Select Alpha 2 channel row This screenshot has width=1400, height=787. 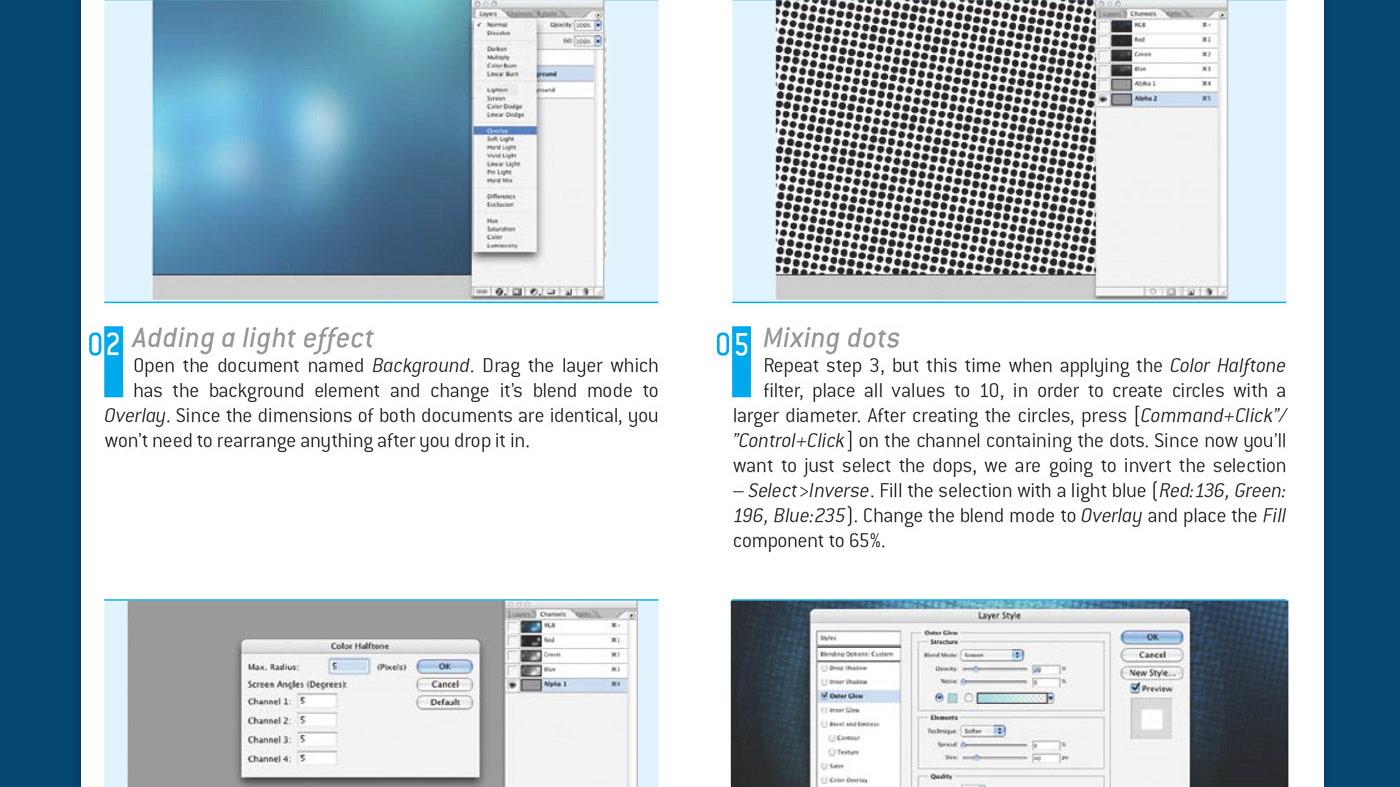(1157, 99)
